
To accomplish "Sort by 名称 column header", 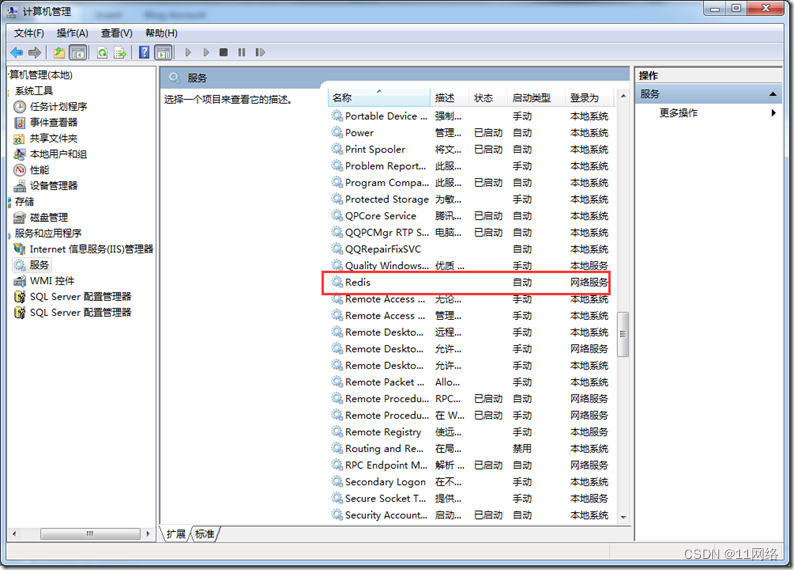I will coord(379,98).
